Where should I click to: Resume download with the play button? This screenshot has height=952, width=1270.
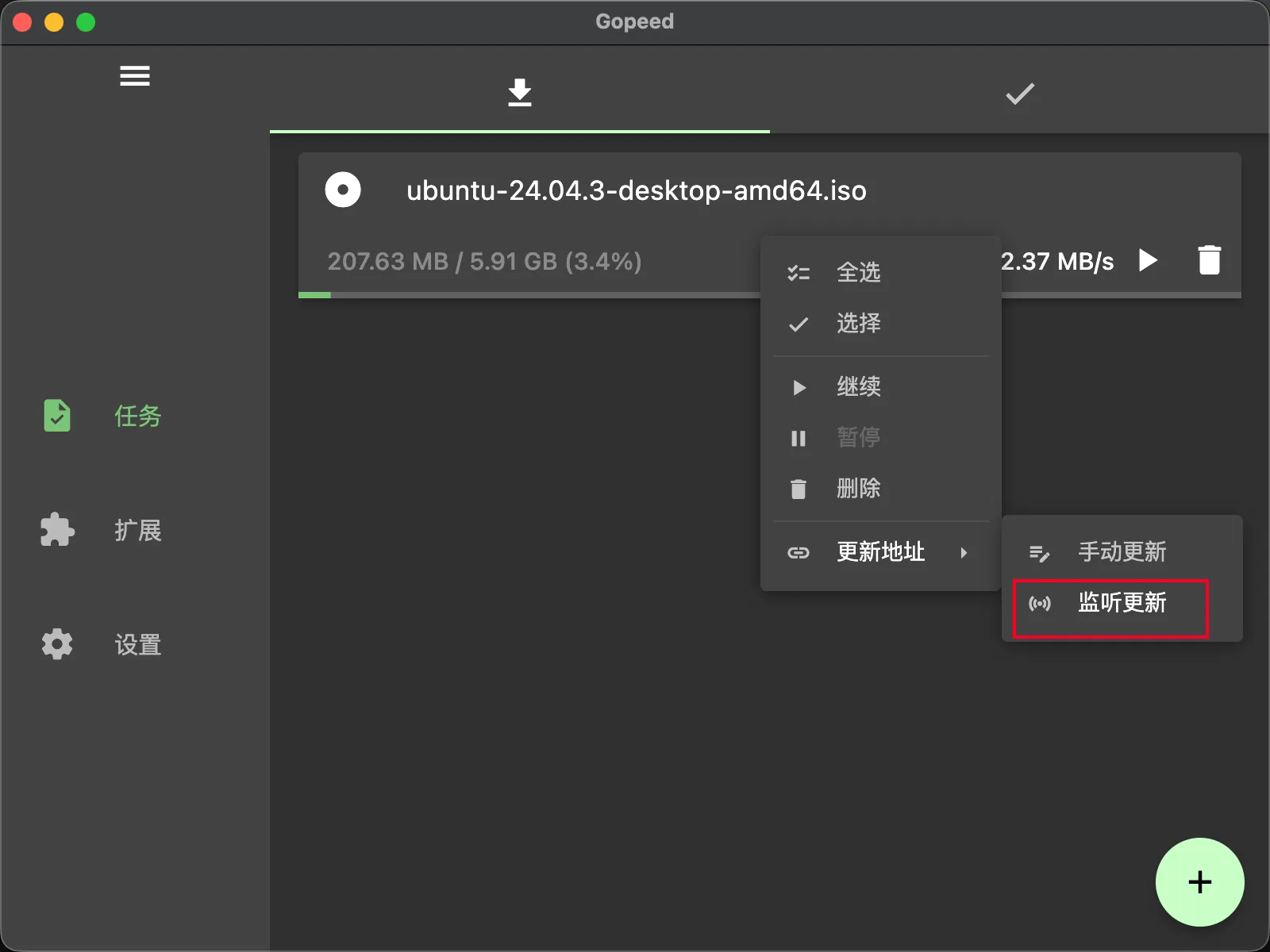coord(1148,260)
